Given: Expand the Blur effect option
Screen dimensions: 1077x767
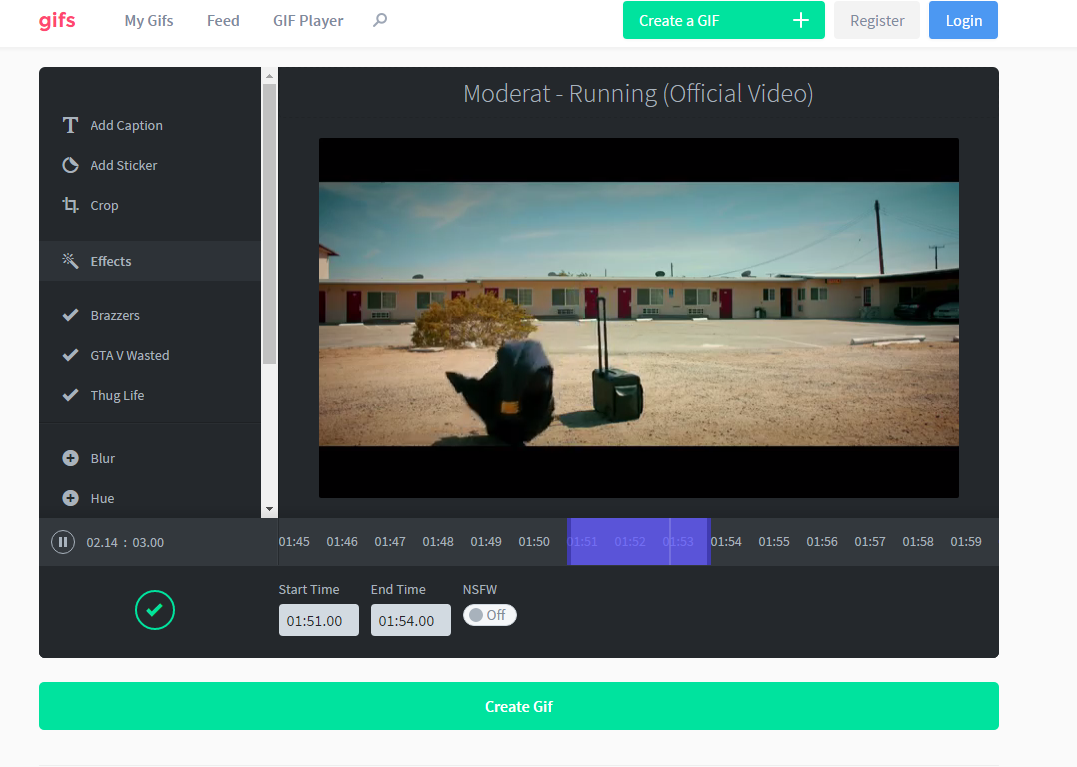Looking at the screenshot, I should coord(70,458).
